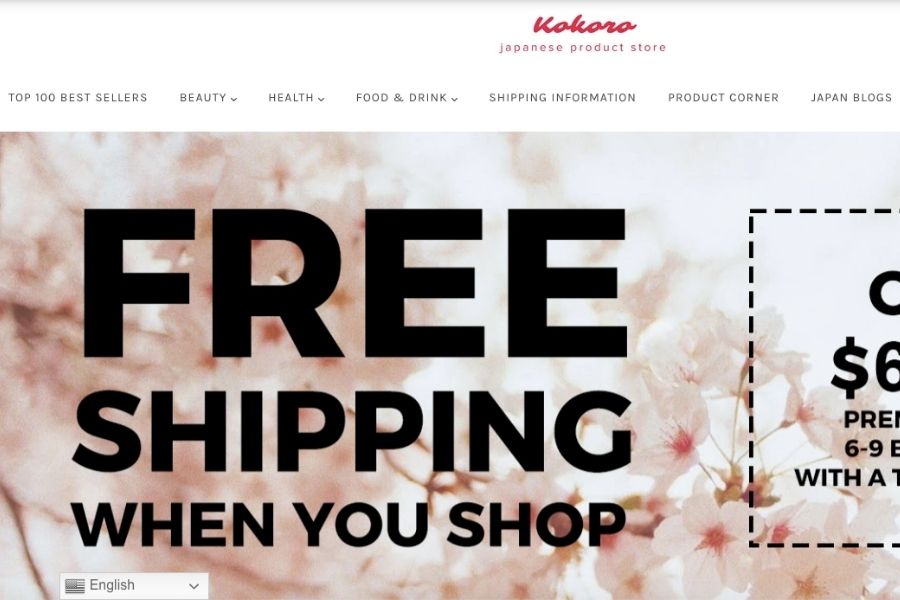Image resolution: width=900 pixels, height=600 pixels.
Task: Click the US flag language icon
Action: click(75, 586)
